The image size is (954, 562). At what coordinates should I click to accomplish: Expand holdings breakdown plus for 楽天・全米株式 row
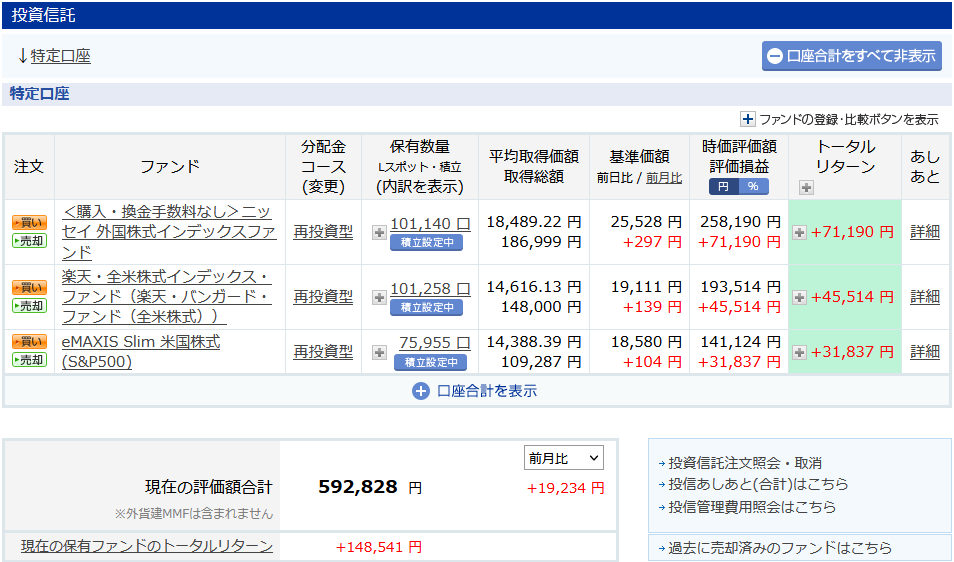tap(379, 297)
